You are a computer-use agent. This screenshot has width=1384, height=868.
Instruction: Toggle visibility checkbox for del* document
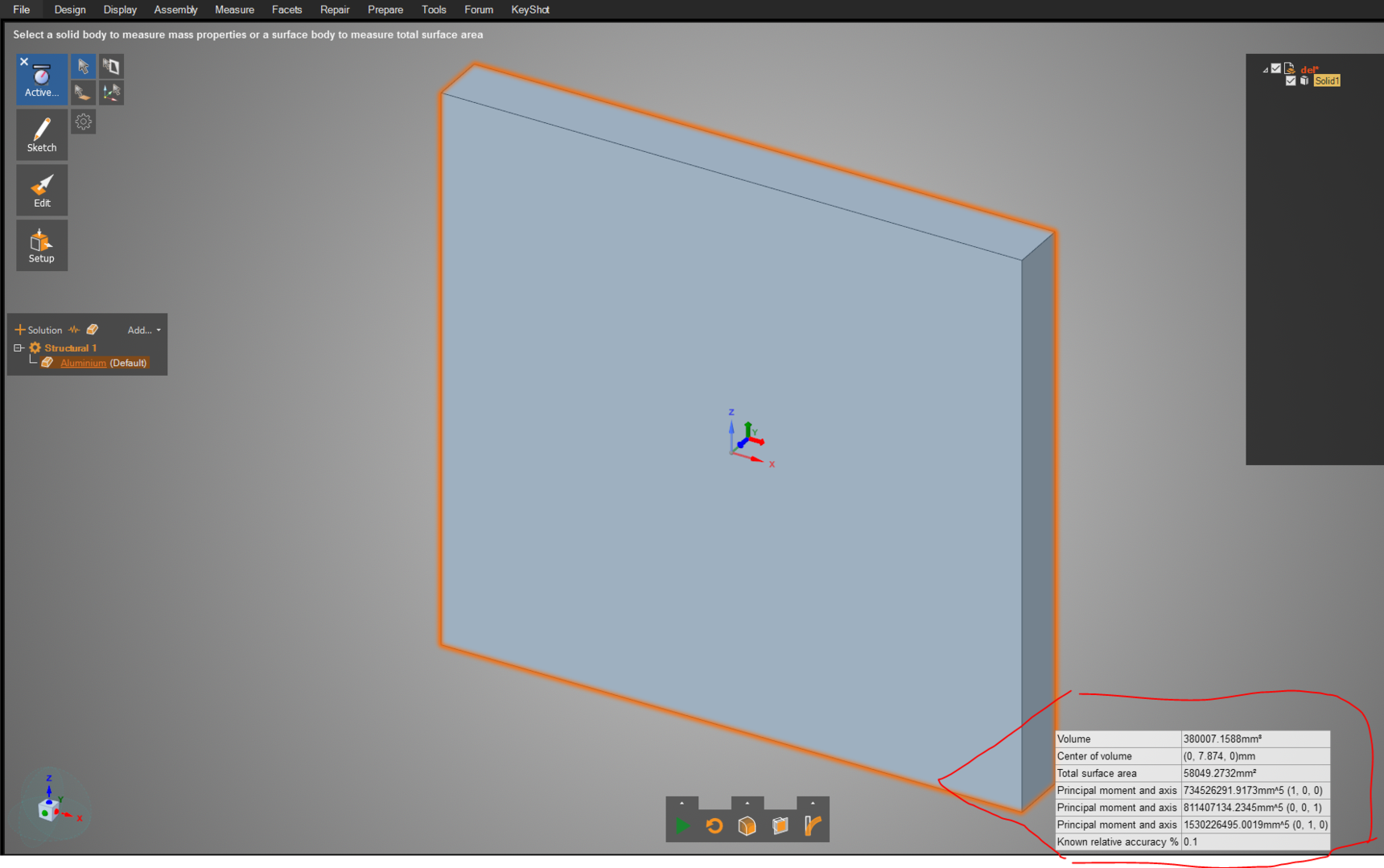coord(1276,68)
